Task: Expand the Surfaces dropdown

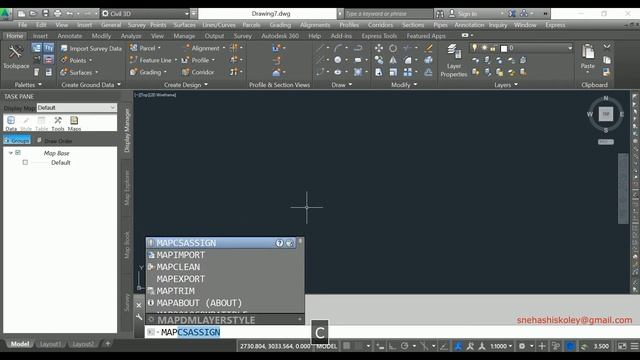Action: [x=97, y=72]
